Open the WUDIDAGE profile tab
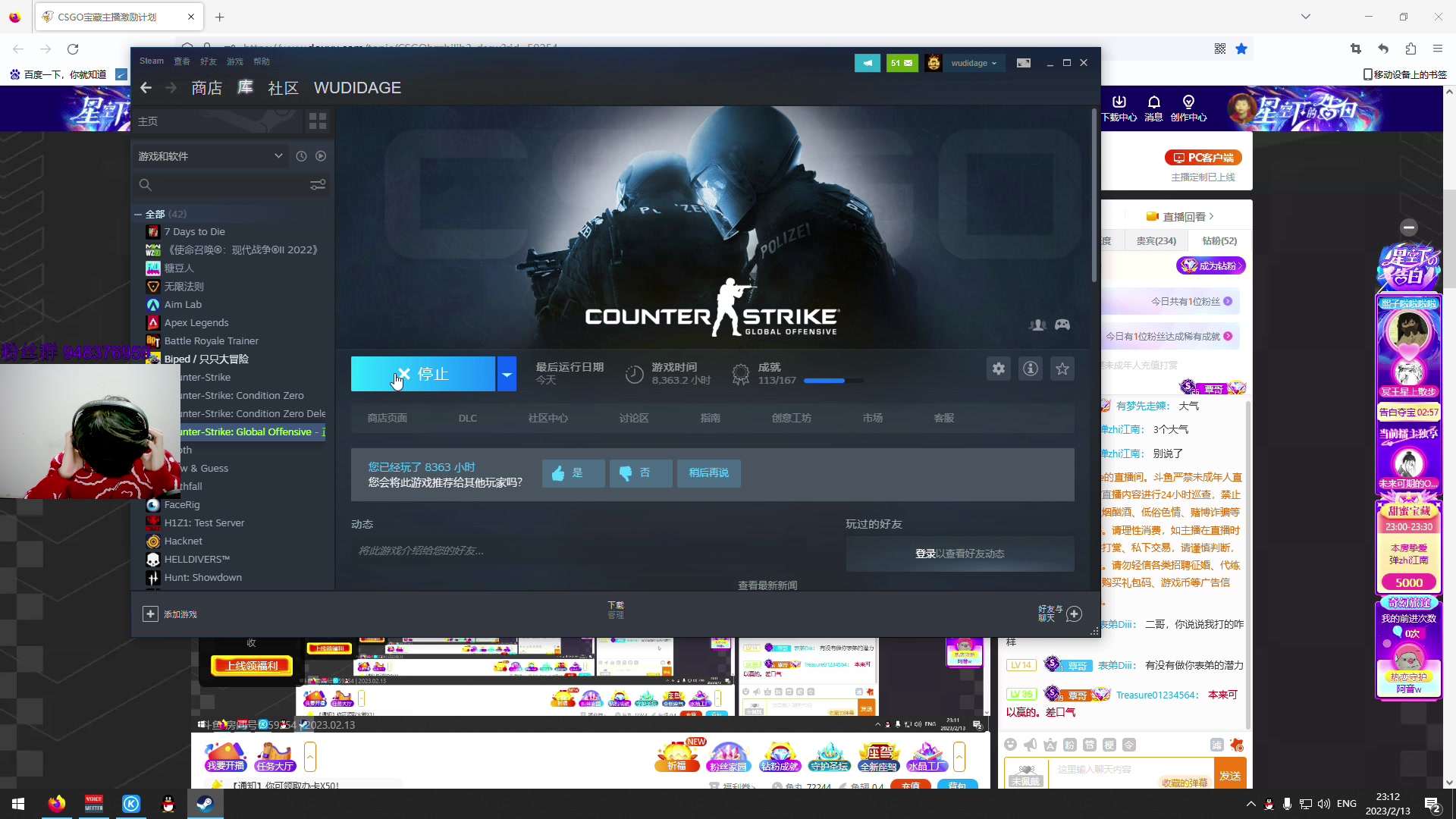 click(358, 88)
